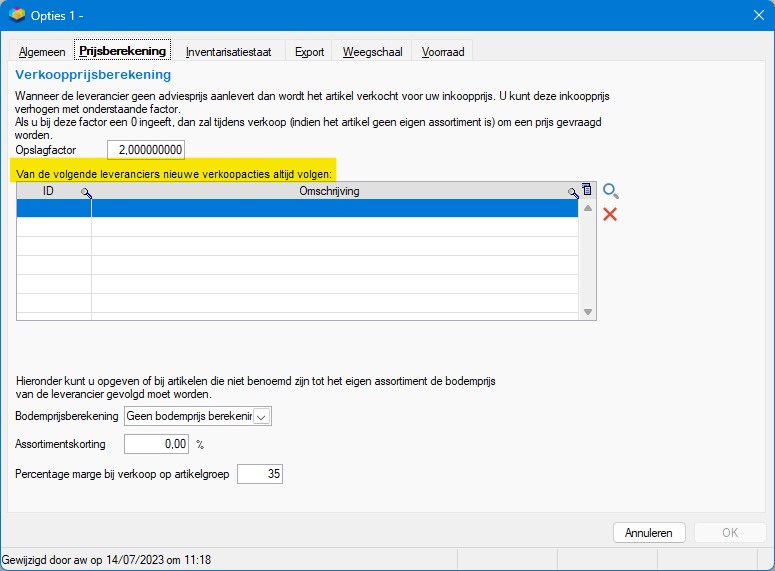Click the Opslagfactor input field

coord(146,150)
